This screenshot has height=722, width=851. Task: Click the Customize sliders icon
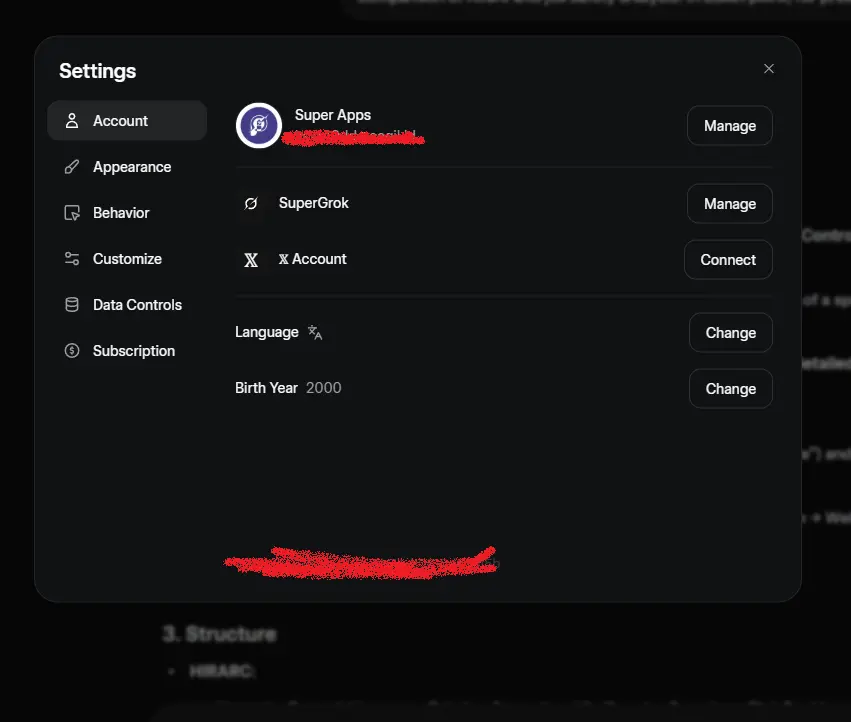point(72,259)
